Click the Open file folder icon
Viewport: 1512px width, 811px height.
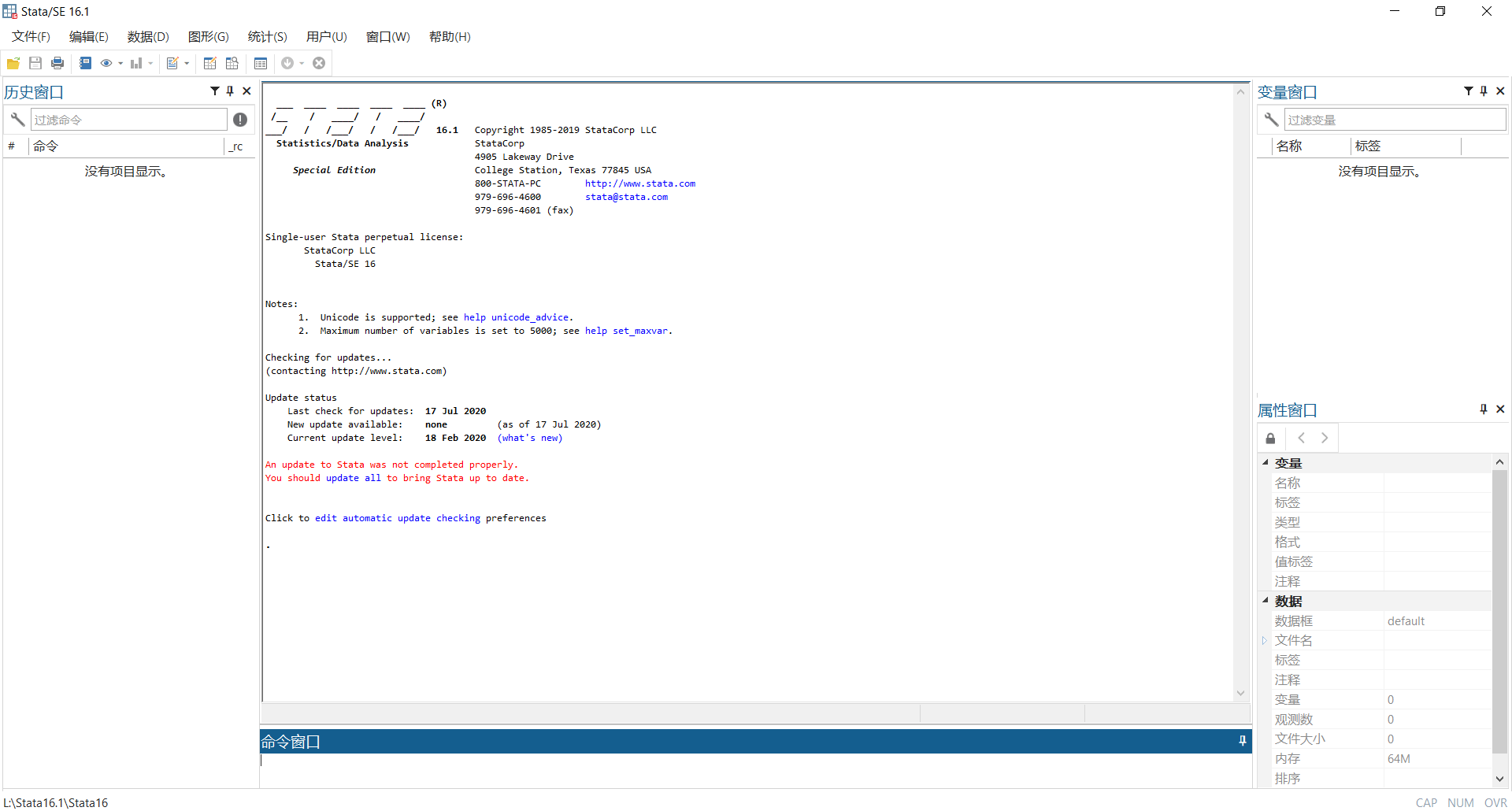pyautogui.click(x=13, y=63)
